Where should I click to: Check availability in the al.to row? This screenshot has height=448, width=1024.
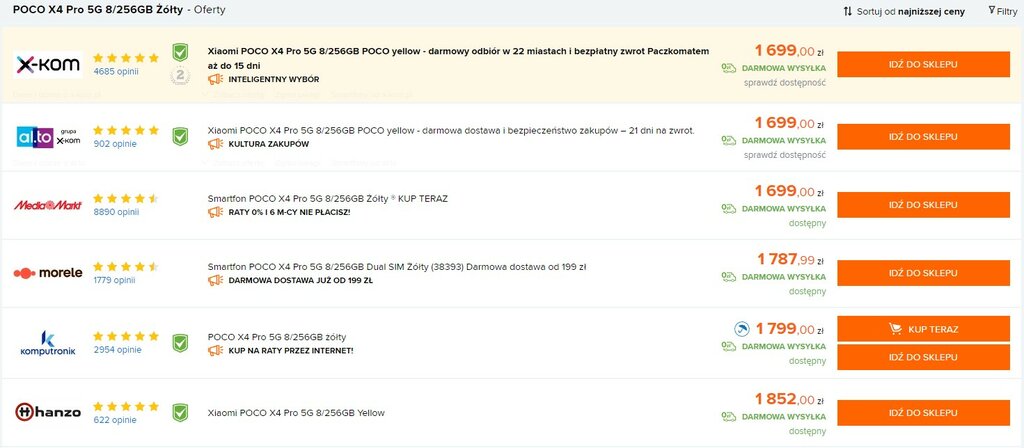tap(784, 155)
